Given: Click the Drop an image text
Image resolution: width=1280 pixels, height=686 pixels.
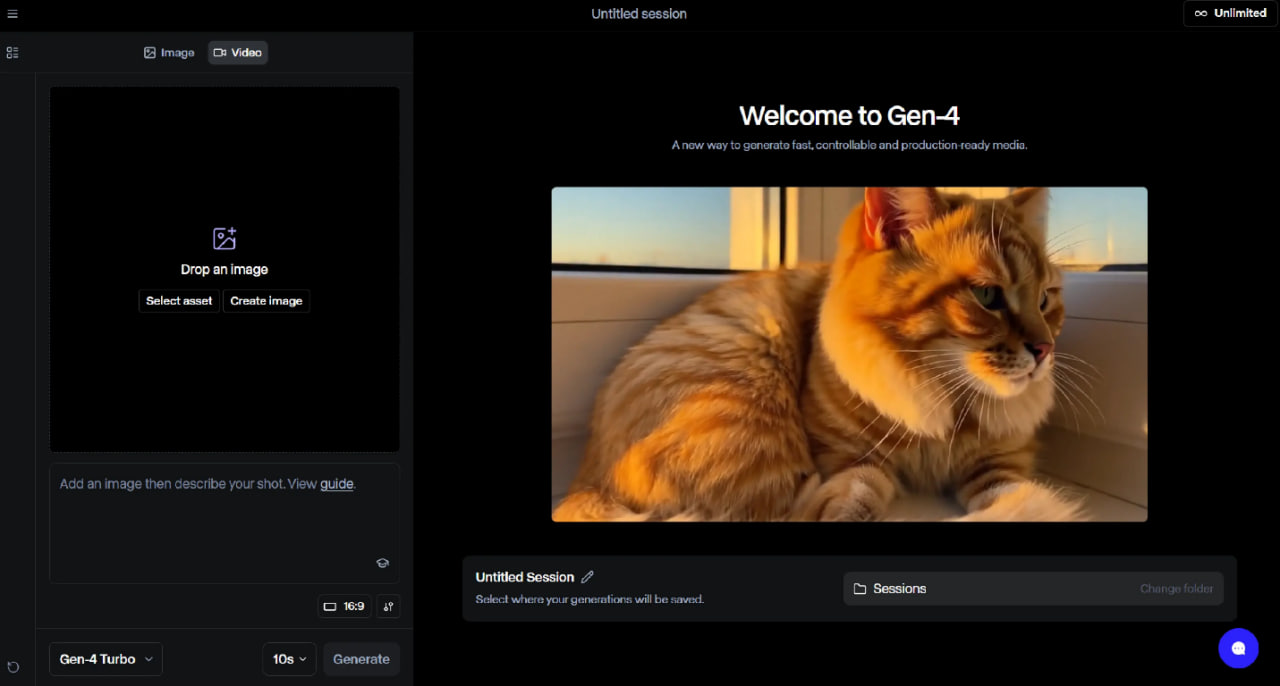Looking at the screenshot, I should click(224, 269).
